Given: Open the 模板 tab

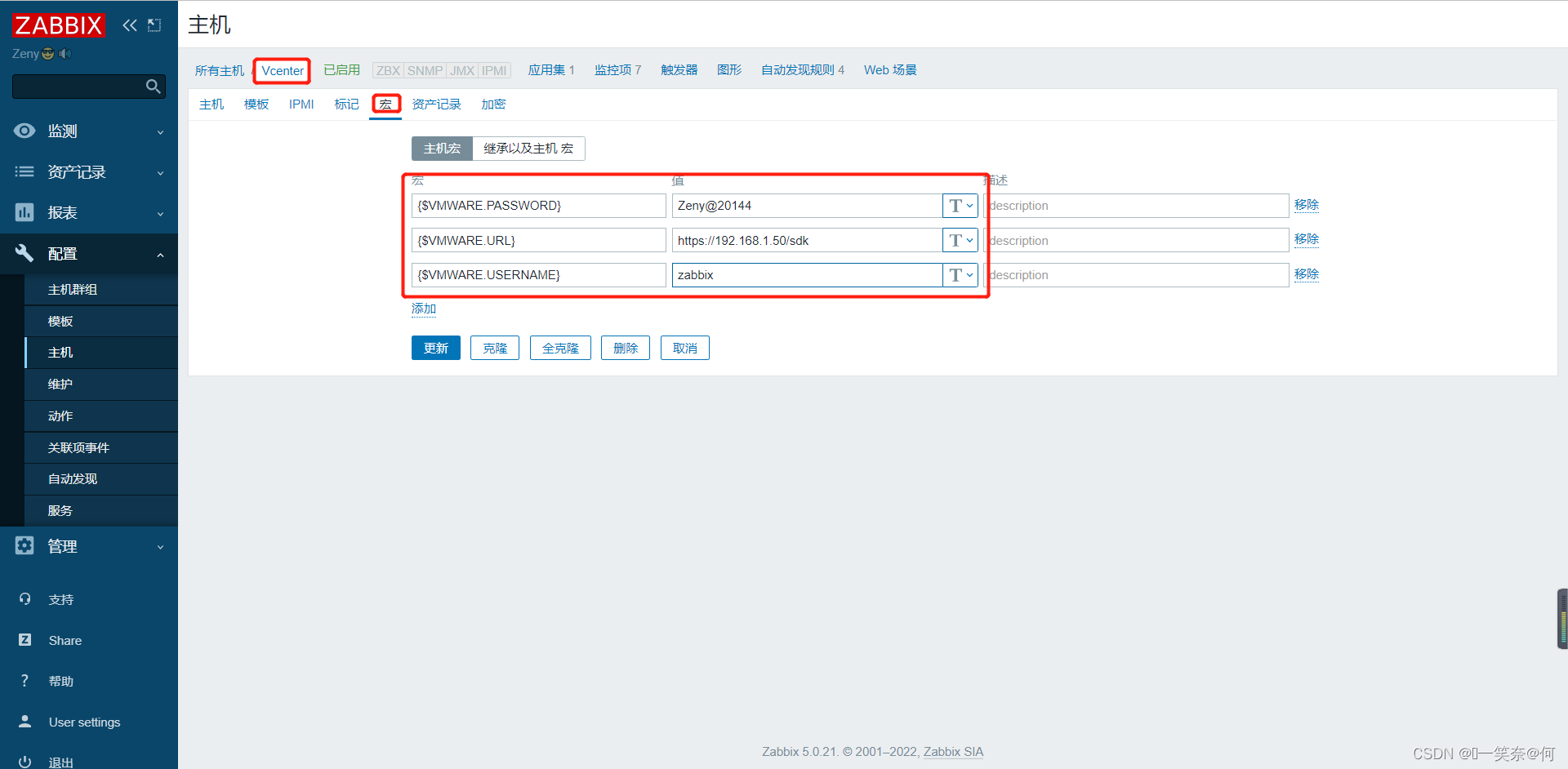Looking at the screenshot, I should 256,104.
